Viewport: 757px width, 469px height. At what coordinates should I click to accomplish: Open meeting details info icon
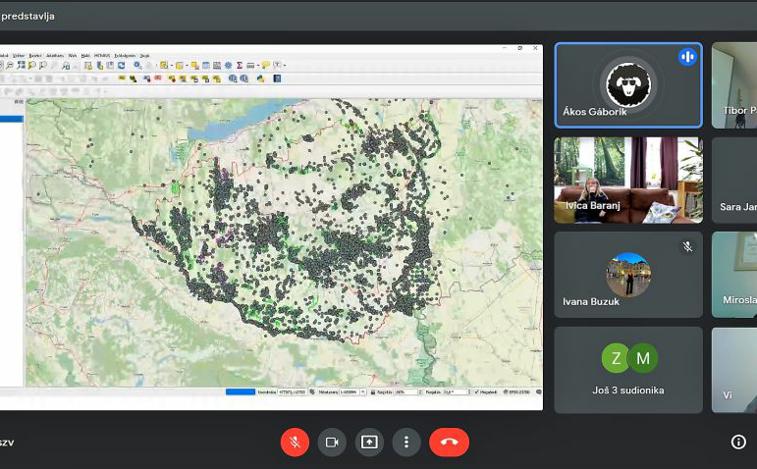[738, 442]
